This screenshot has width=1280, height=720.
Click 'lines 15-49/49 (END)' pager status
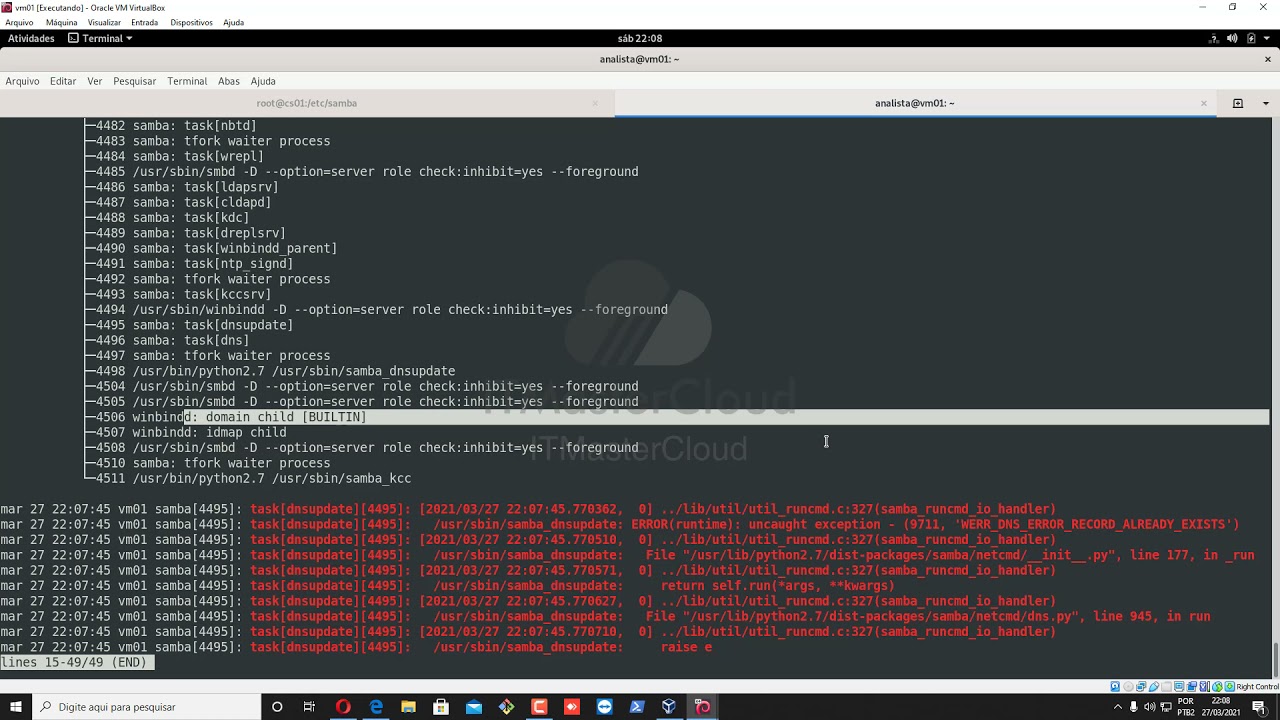pos(75,663)
